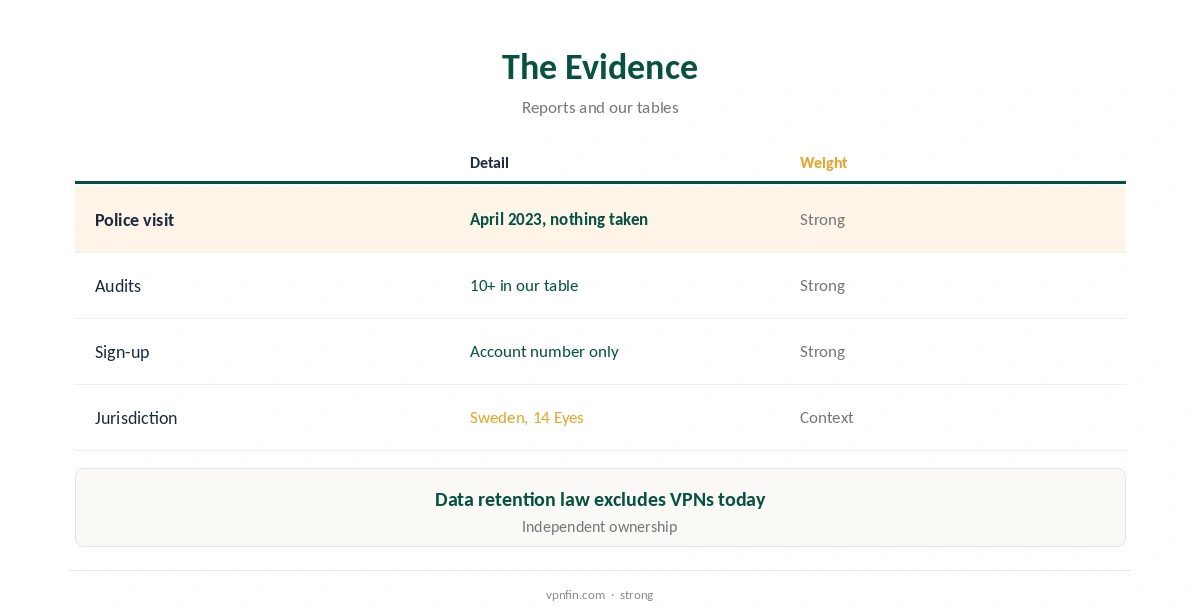Click the cell "Sweden, 14 Eyes"
The image size is (1200, 614).
point(527,418)
